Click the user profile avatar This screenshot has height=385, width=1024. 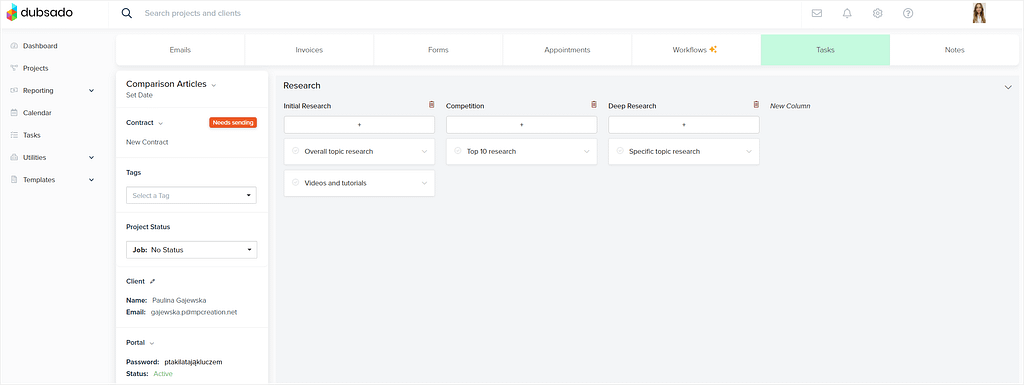(x=979, y=13)
